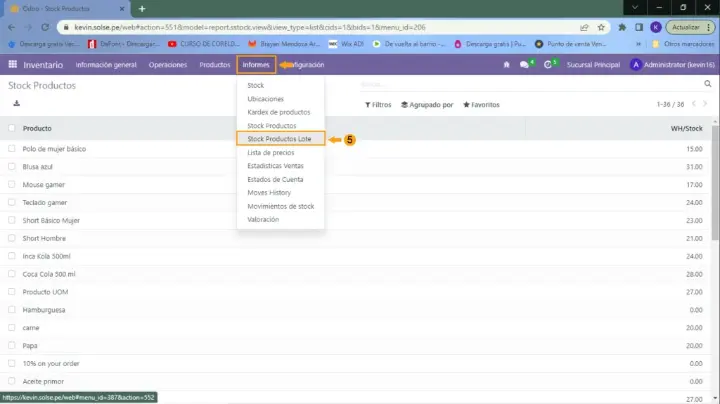Open the activities clock icon
Viewport: 720px width, 404px height.
548,64
